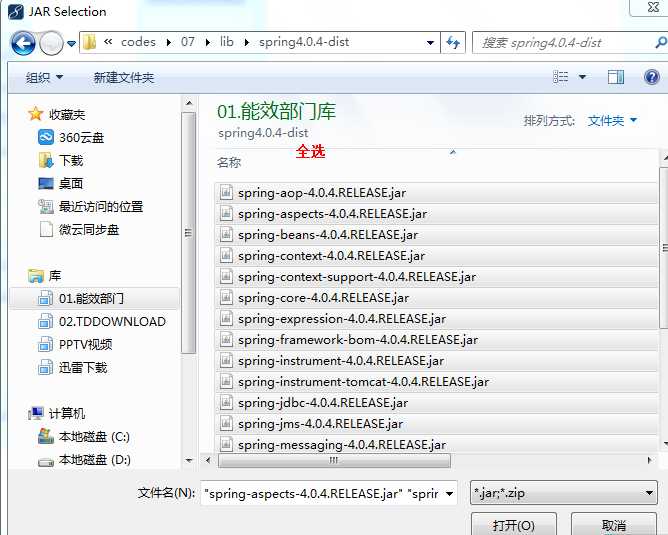
Task: Click right arrow of file list horizontal scrollbar
Action: tap(649, 460)
